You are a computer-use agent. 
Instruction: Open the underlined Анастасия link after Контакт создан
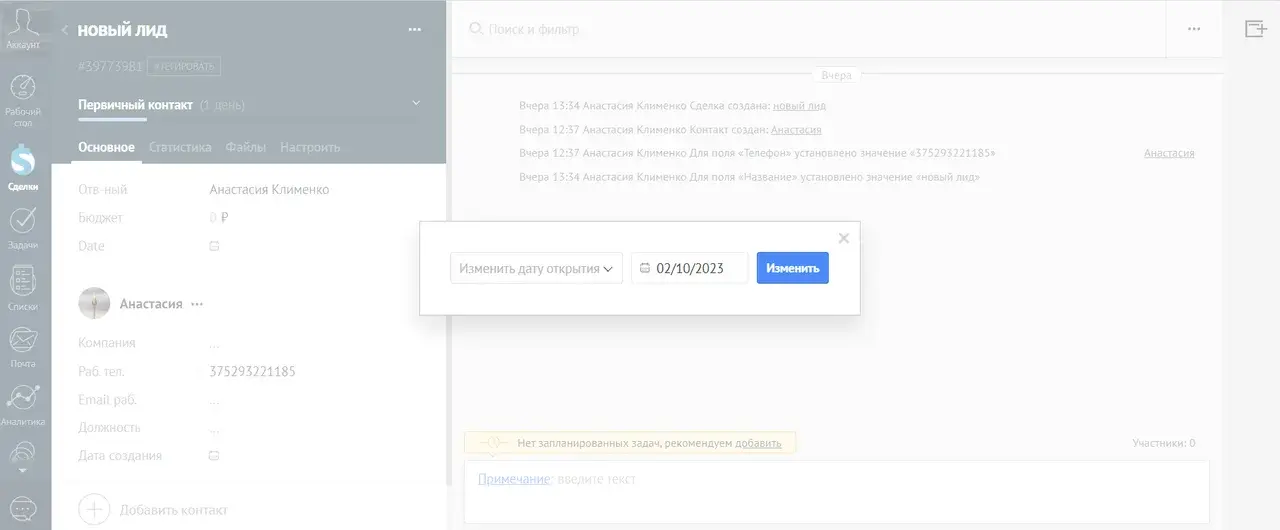[796, 129]
